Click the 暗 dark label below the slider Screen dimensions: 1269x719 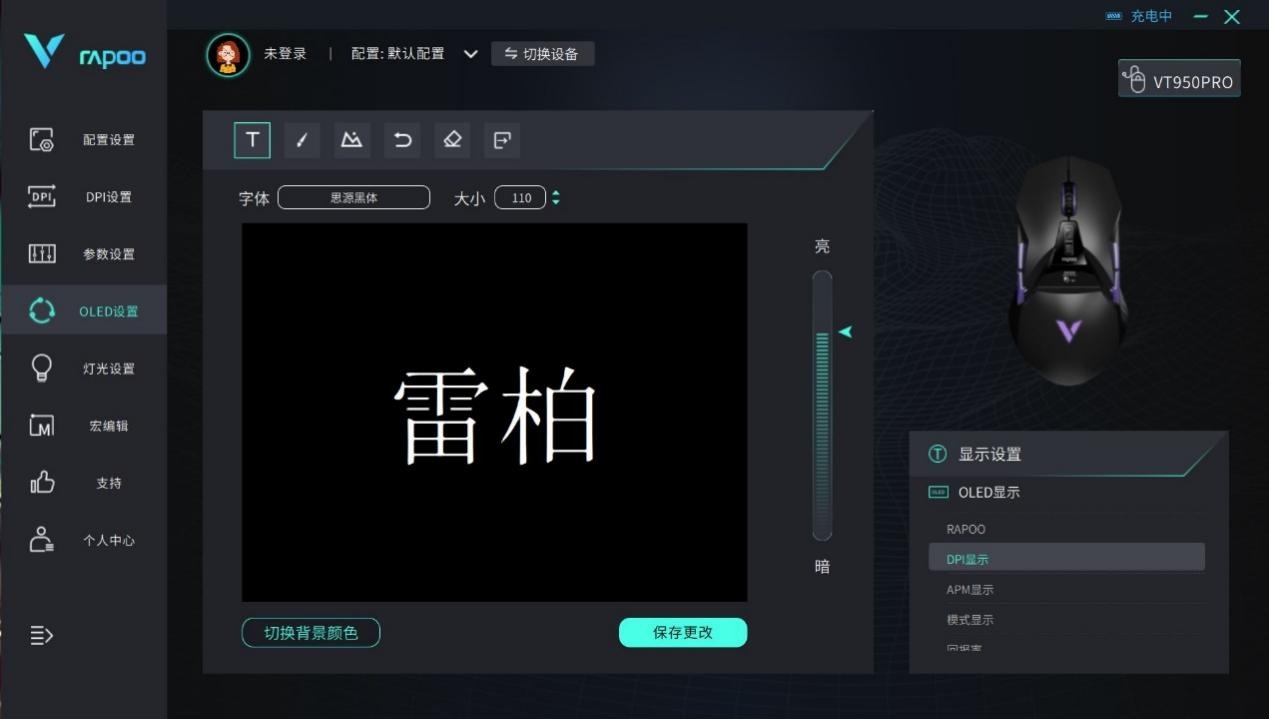coord(822,567)
